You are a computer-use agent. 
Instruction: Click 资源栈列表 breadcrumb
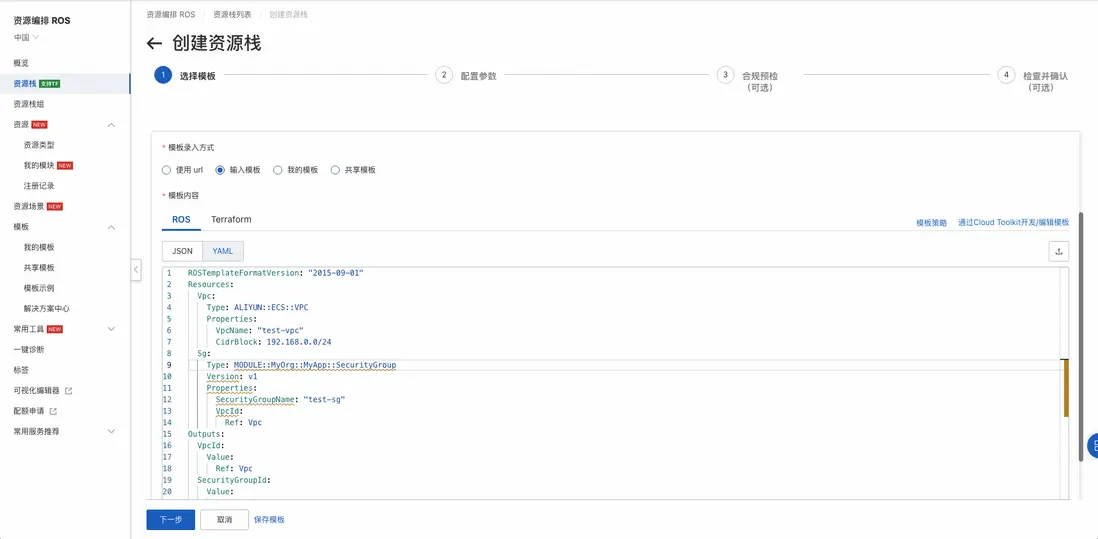pos(232,14)
